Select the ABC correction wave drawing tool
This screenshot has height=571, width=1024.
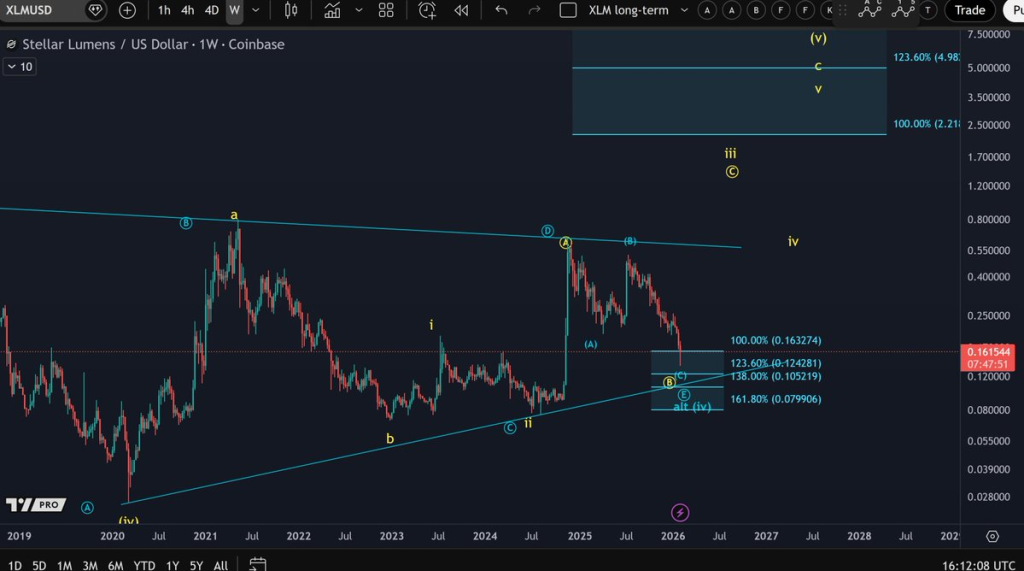(870, 9)
